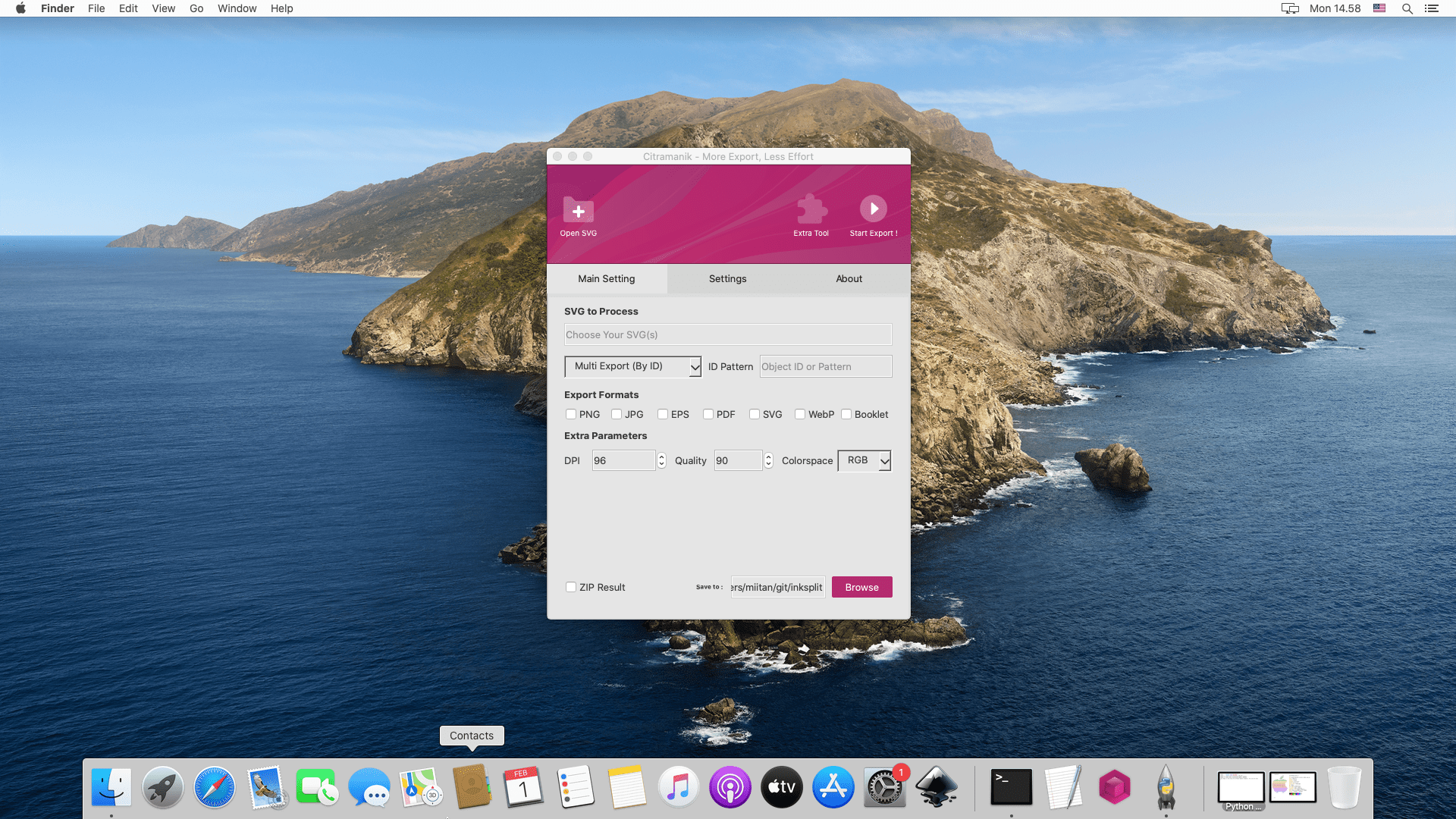Open the About tab

coord(849,278)
